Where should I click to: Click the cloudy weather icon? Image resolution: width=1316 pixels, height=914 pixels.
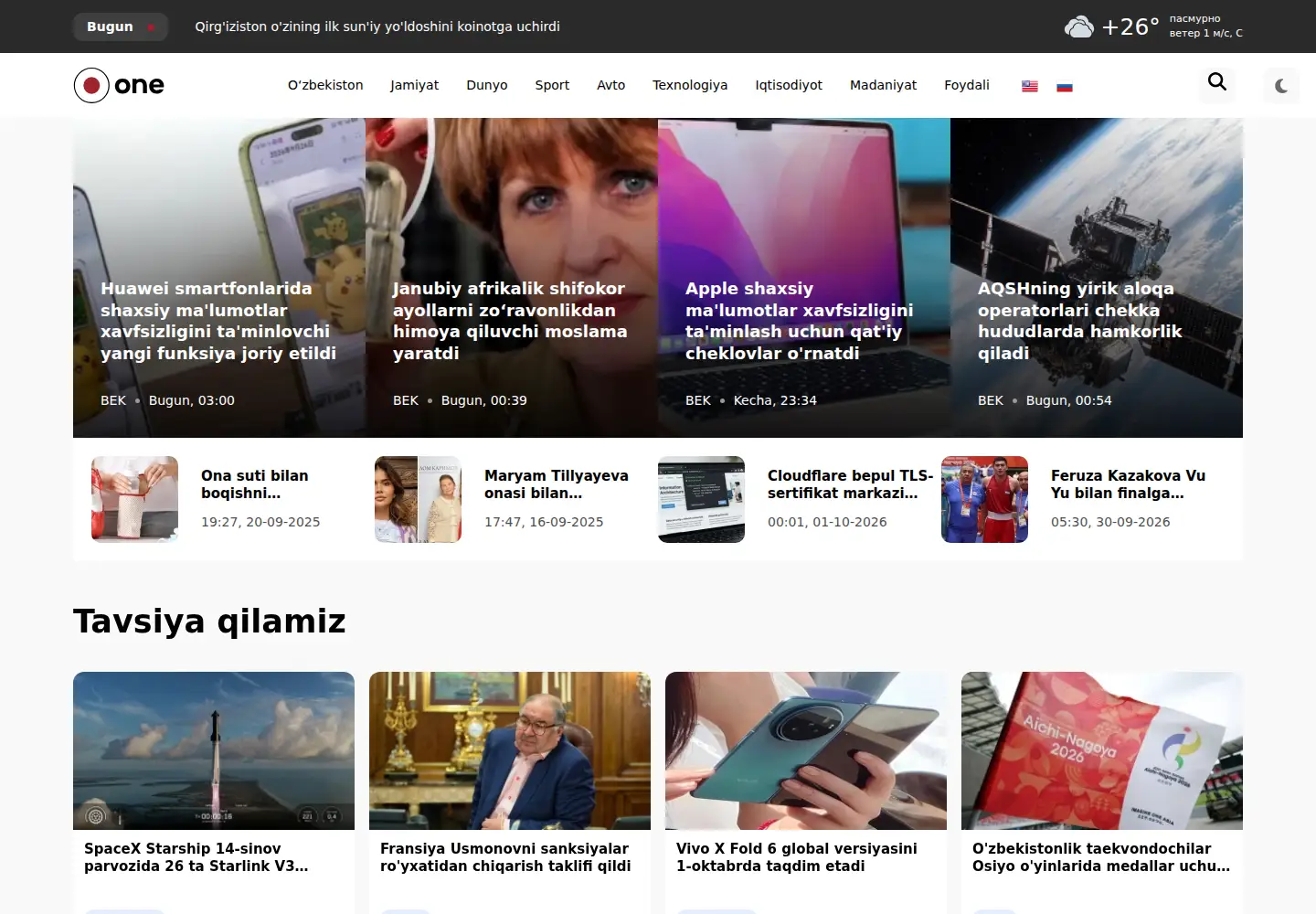pos(1079,27)
